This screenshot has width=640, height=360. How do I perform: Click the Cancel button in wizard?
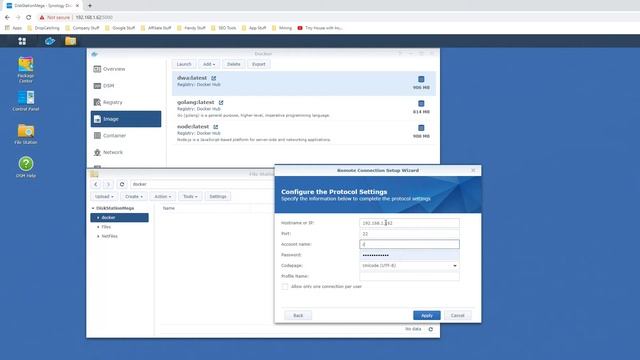click(458, 316)
